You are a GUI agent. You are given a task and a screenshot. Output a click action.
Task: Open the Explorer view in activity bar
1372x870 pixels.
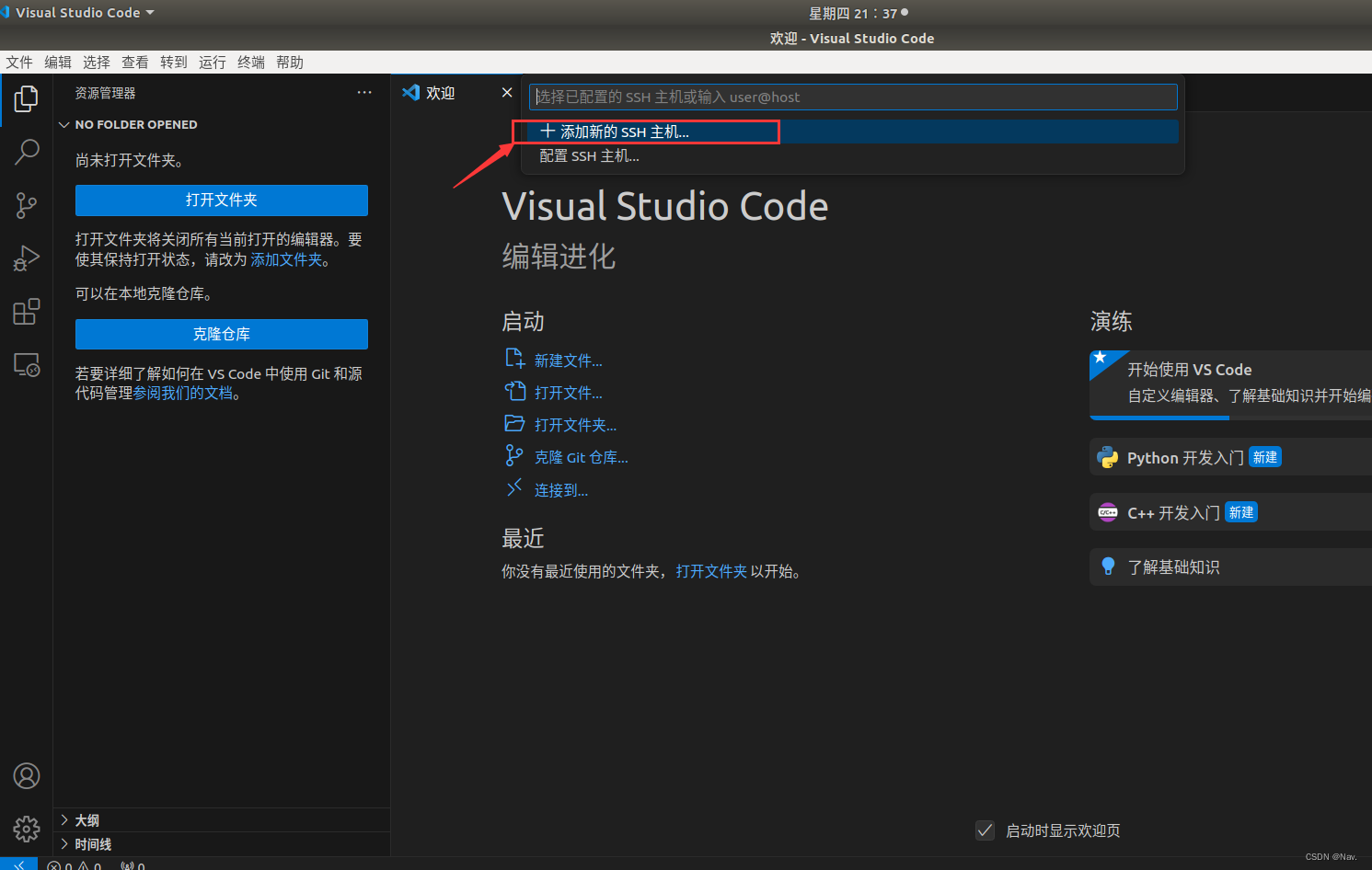(27, 99)
